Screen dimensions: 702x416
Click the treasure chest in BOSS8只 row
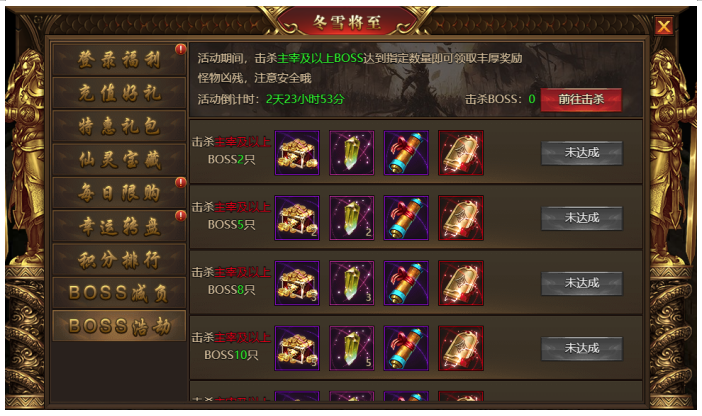(x=297, y=283)
